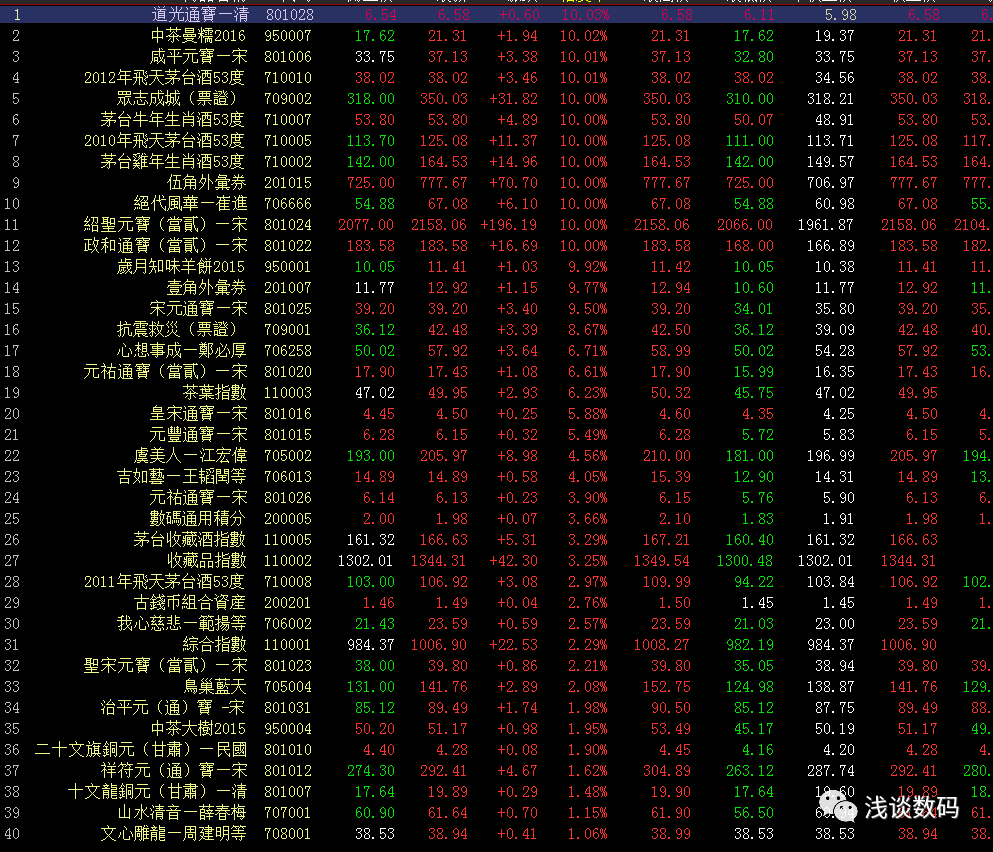Click the 9.92% percentage cell

(587, 267)
